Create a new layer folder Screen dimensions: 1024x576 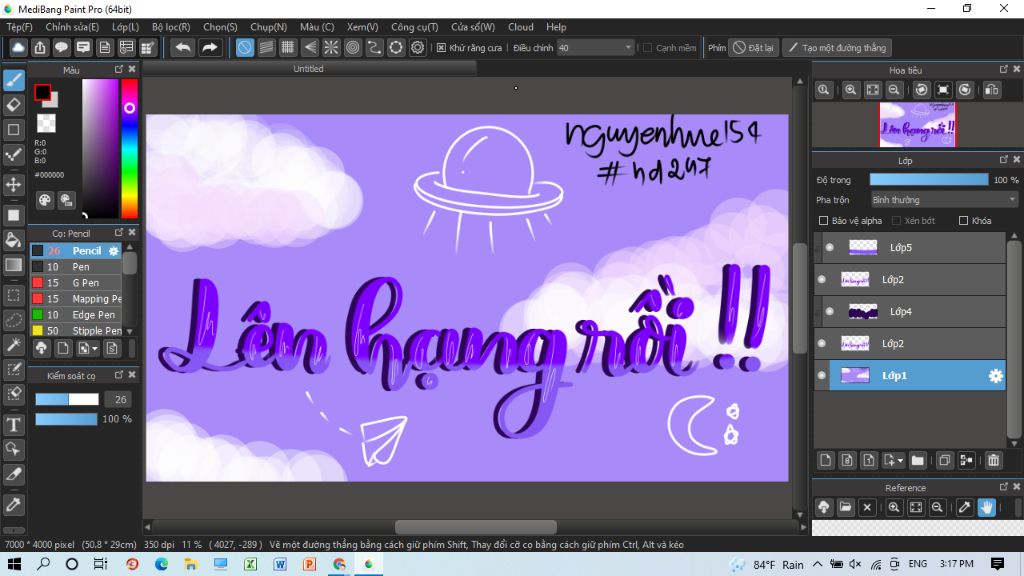(x=918, y=460)
